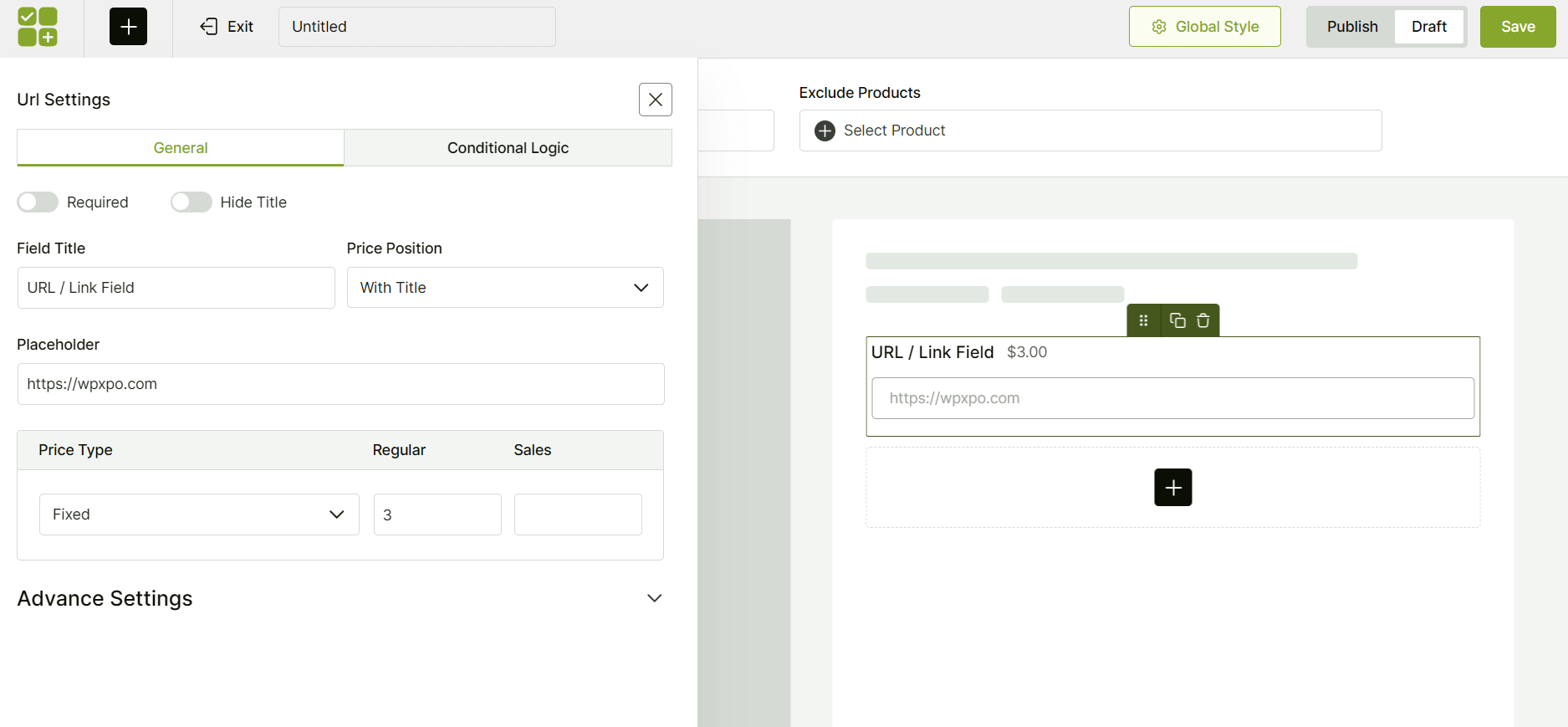Click the Sales price input
Viewport: 1568px width, 727px height.
[x=578, y=515]
